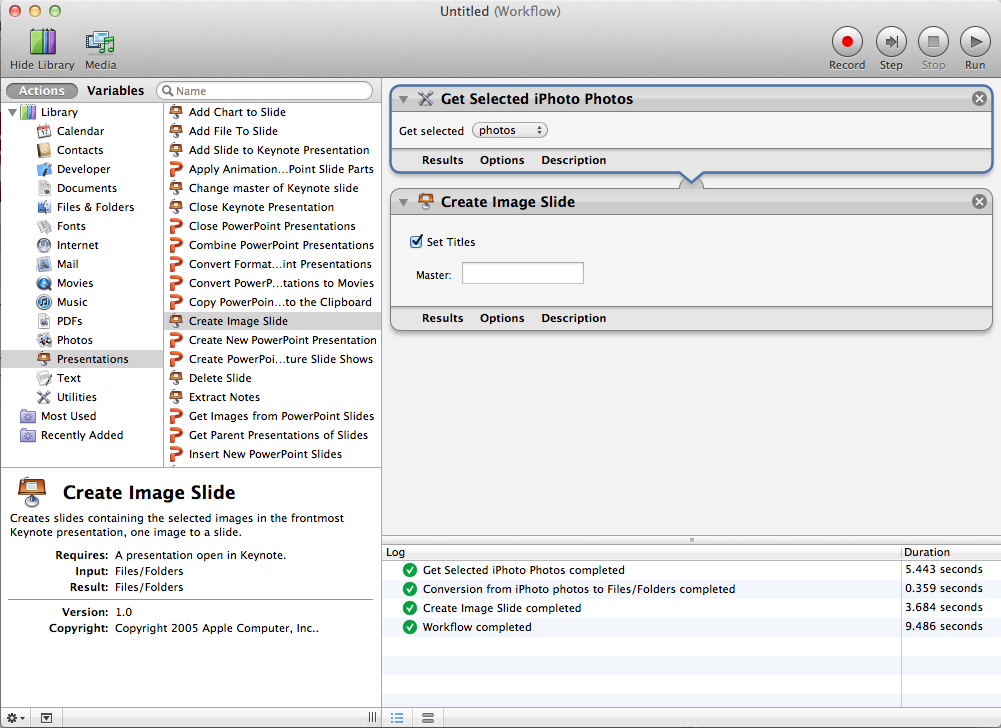The image size is (1001, 728).
Task: Select the Photos library category
Action: pos(75,340)
